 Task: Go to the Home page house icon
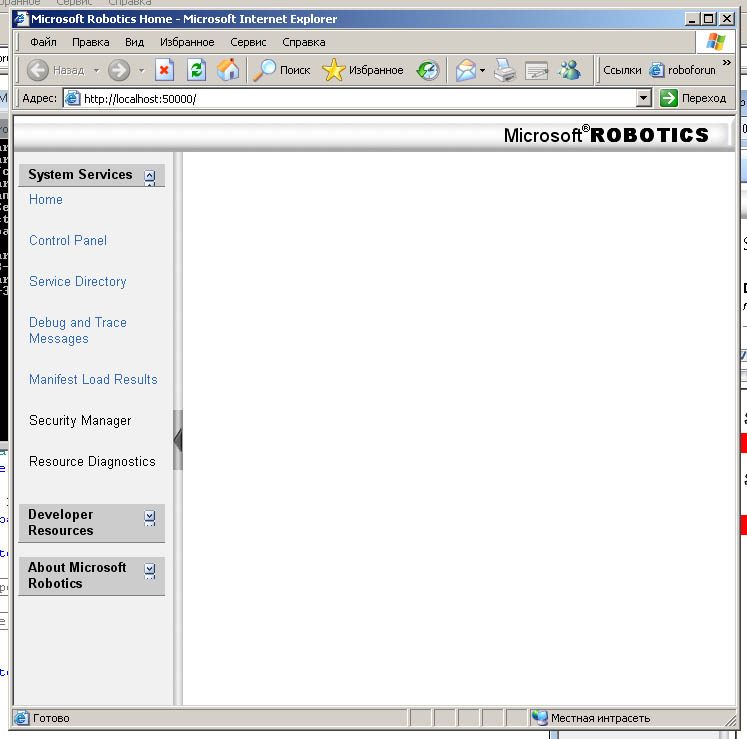228,71
